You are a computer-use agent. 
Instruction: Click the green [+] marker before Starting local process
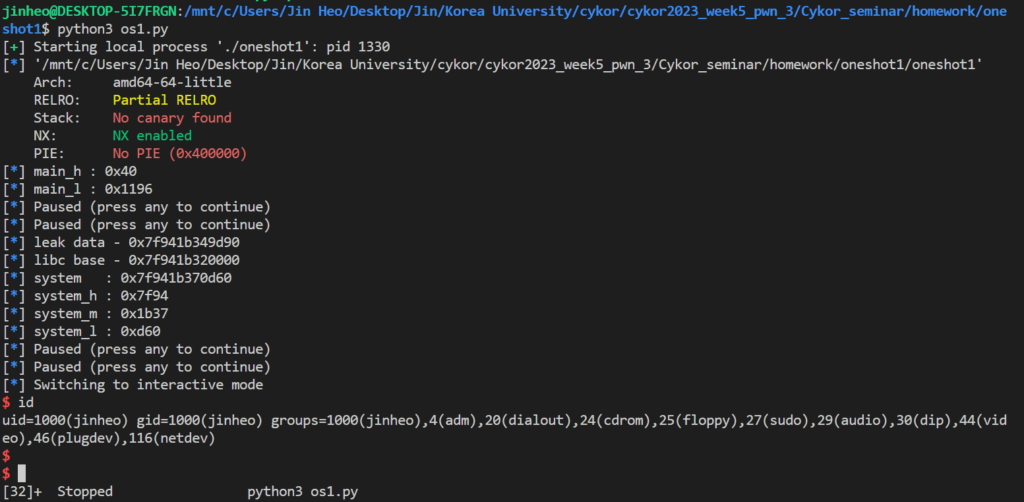pos(14,47)
